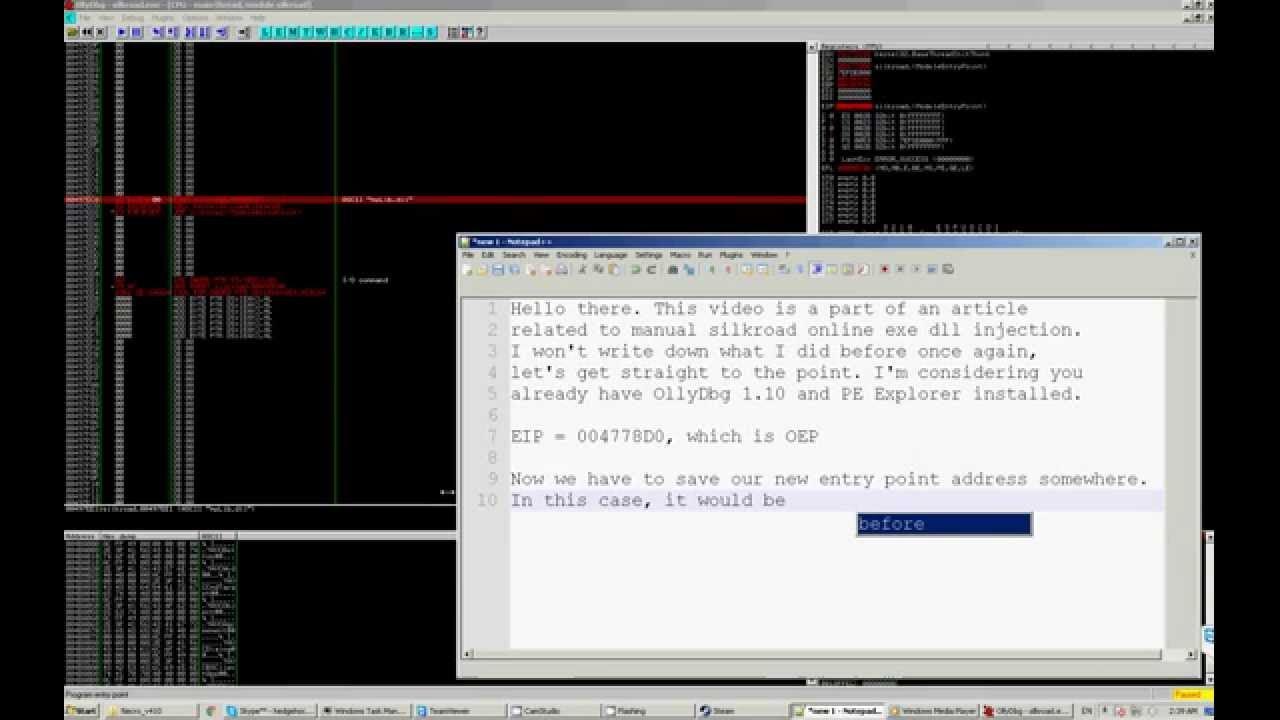
Task: Start macro recording with red dot icon
Action: [884, 270]
